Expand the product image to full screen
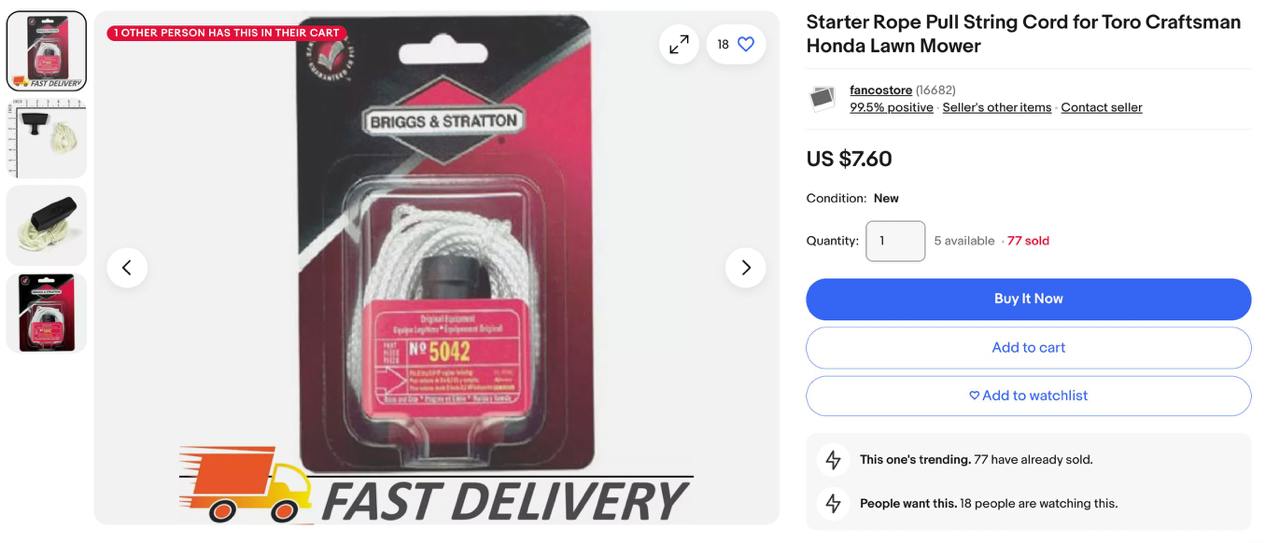The height and width of the screenshot is (543, 1280). 679,44
